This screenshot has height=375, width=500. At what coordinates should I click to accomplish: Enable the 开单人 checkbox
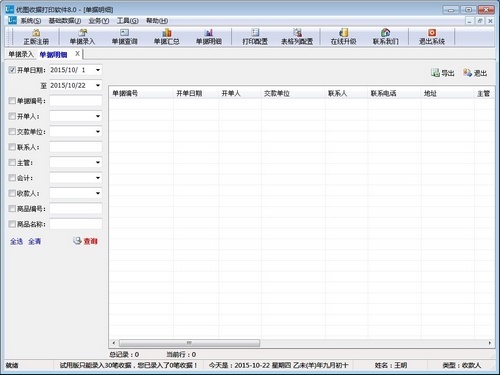(x=12, y=116)
